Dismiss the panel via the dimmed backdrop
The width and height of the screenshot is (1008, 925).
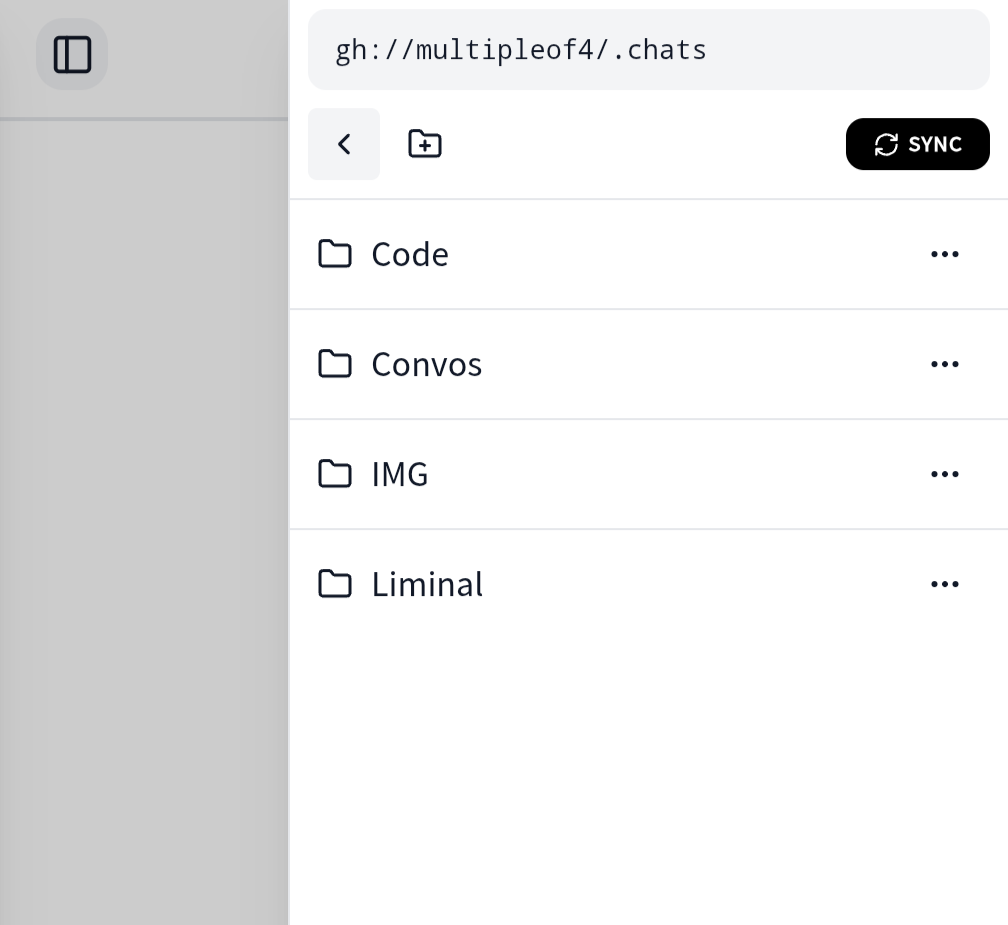point(144,500)
